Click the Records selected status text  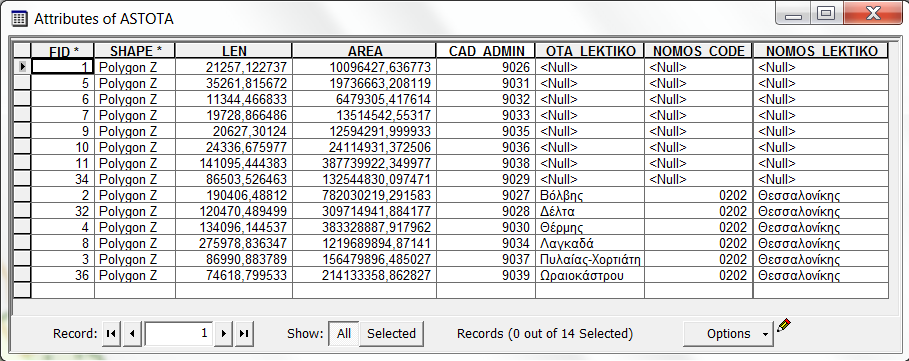[x=545, y=334]
